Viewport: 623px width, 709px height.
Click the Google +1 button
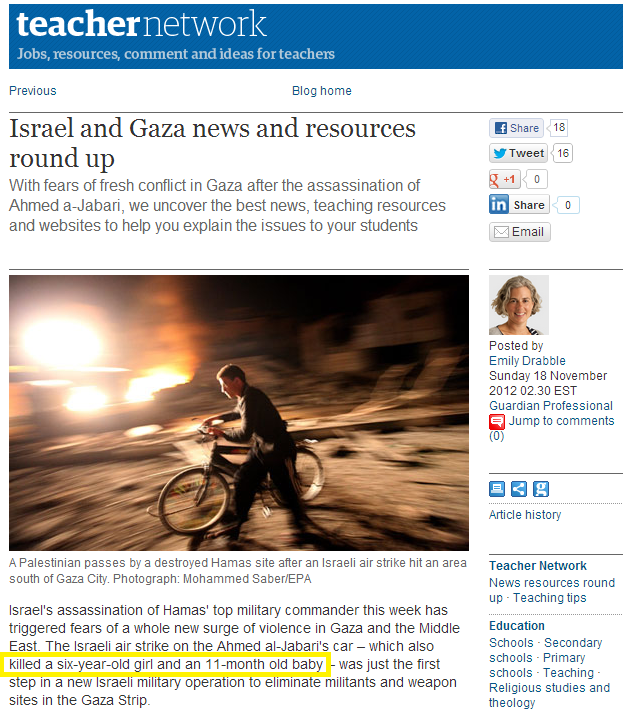pos(505,179)
